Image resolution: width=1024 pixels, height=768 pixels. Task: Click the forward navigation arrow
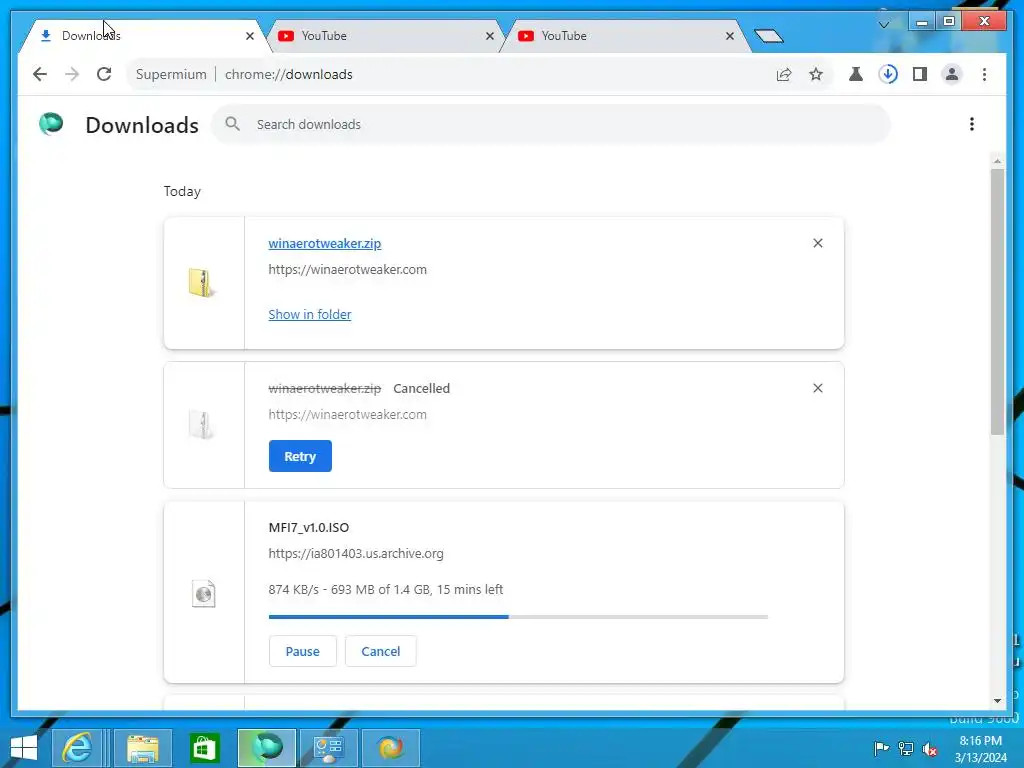coord(72,74)
